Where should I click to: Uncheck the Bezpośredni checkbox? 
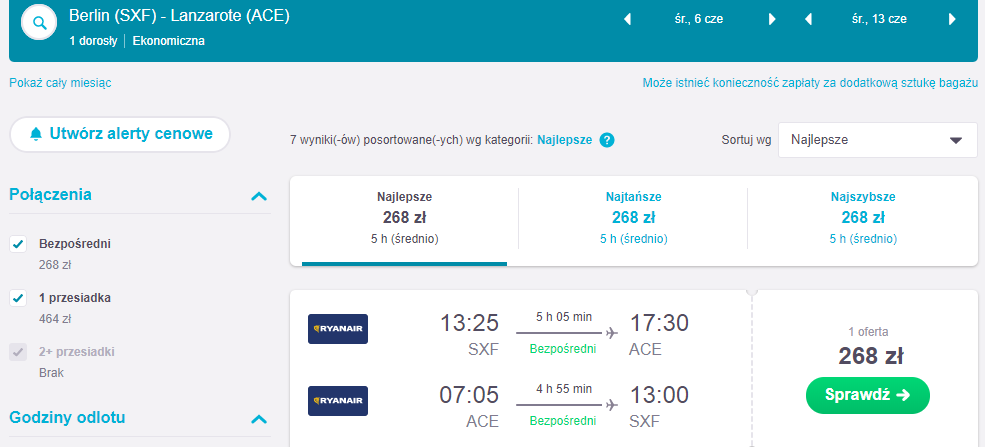[18, 244]
